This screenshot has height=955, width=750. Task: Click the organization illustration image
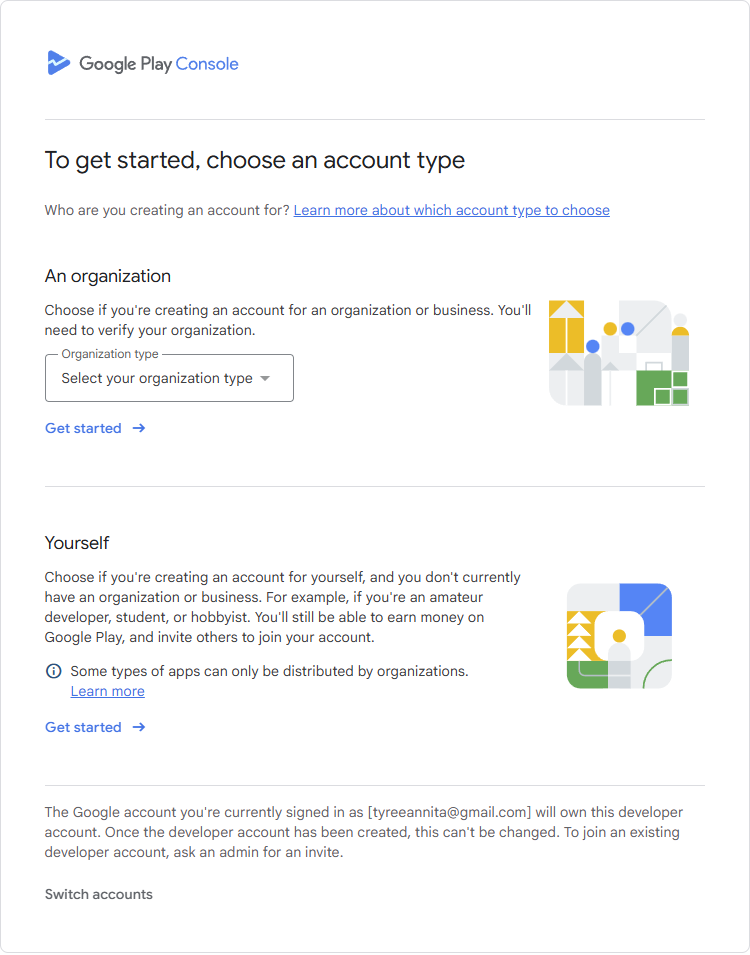coord(618,352)
